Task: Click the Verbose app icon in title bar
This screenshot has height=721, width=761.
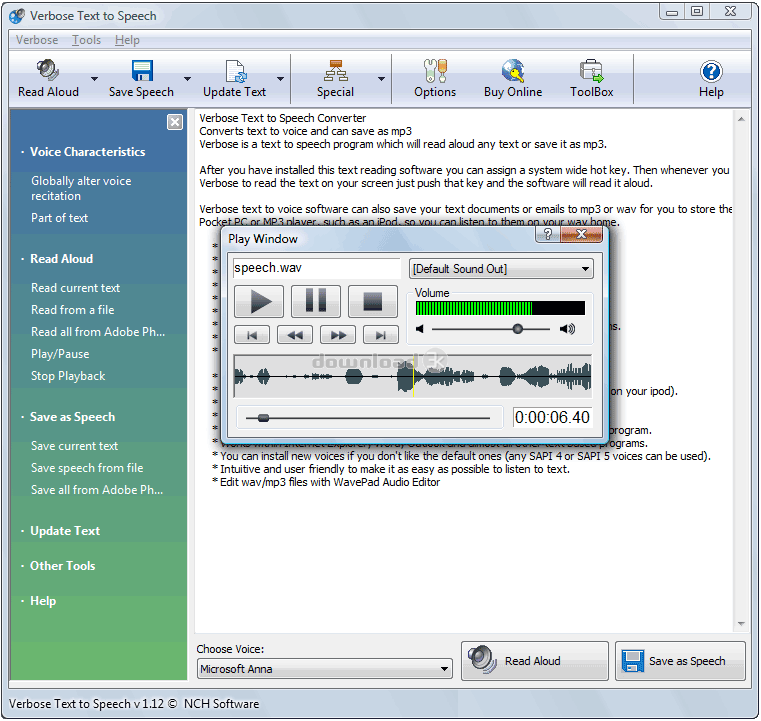Action: click(17, 16)
